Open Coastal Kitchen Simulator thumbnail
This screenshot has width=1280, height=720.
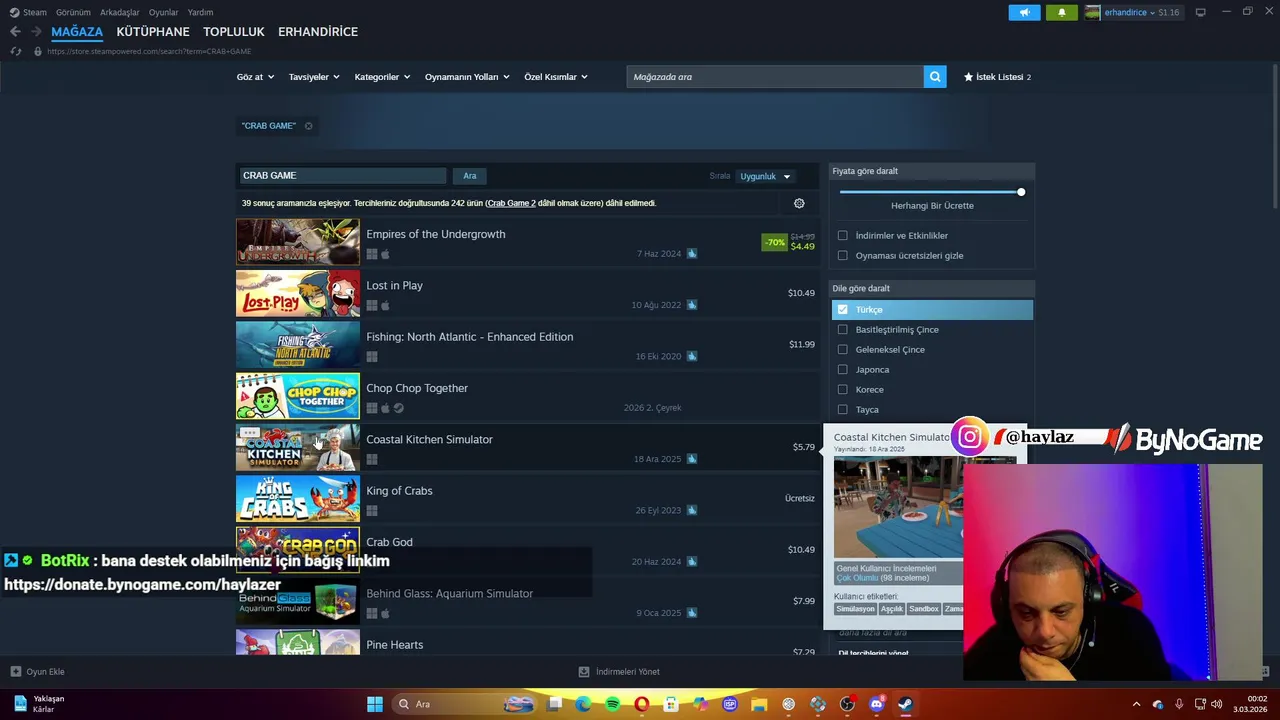[x=298, y=447]
